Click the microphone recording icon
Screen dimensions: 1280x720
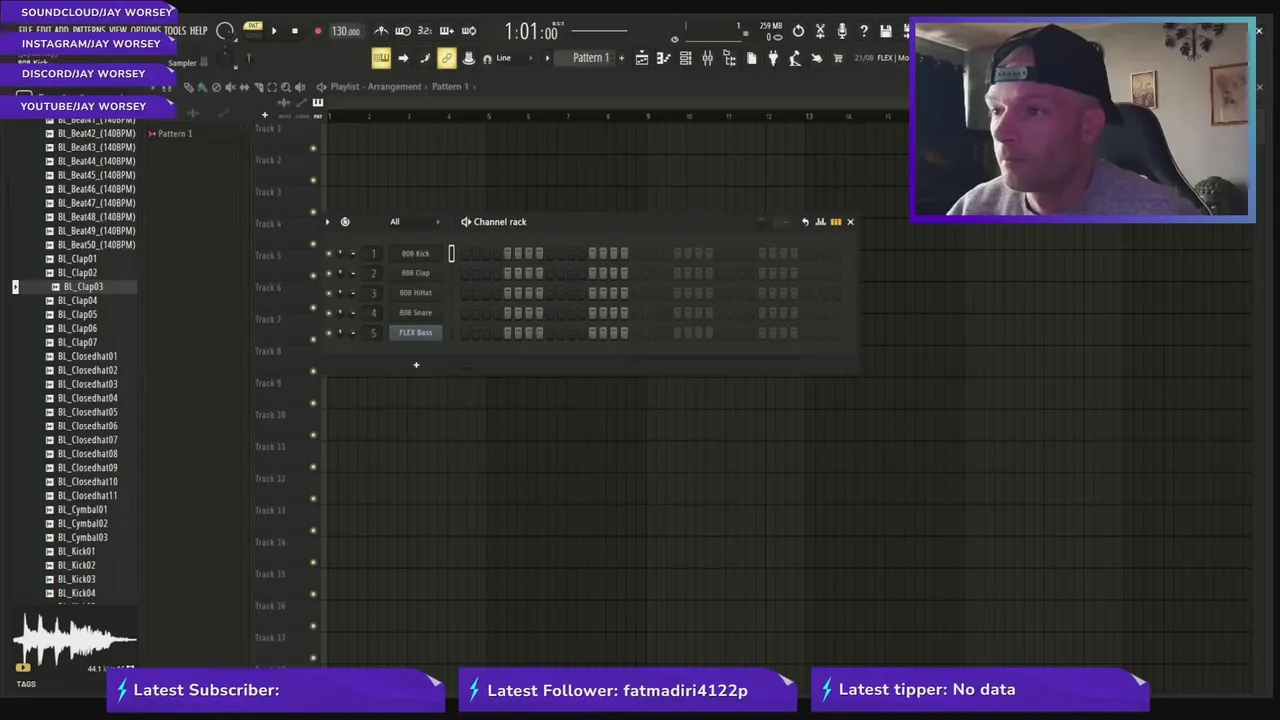[x=842, y=31]
